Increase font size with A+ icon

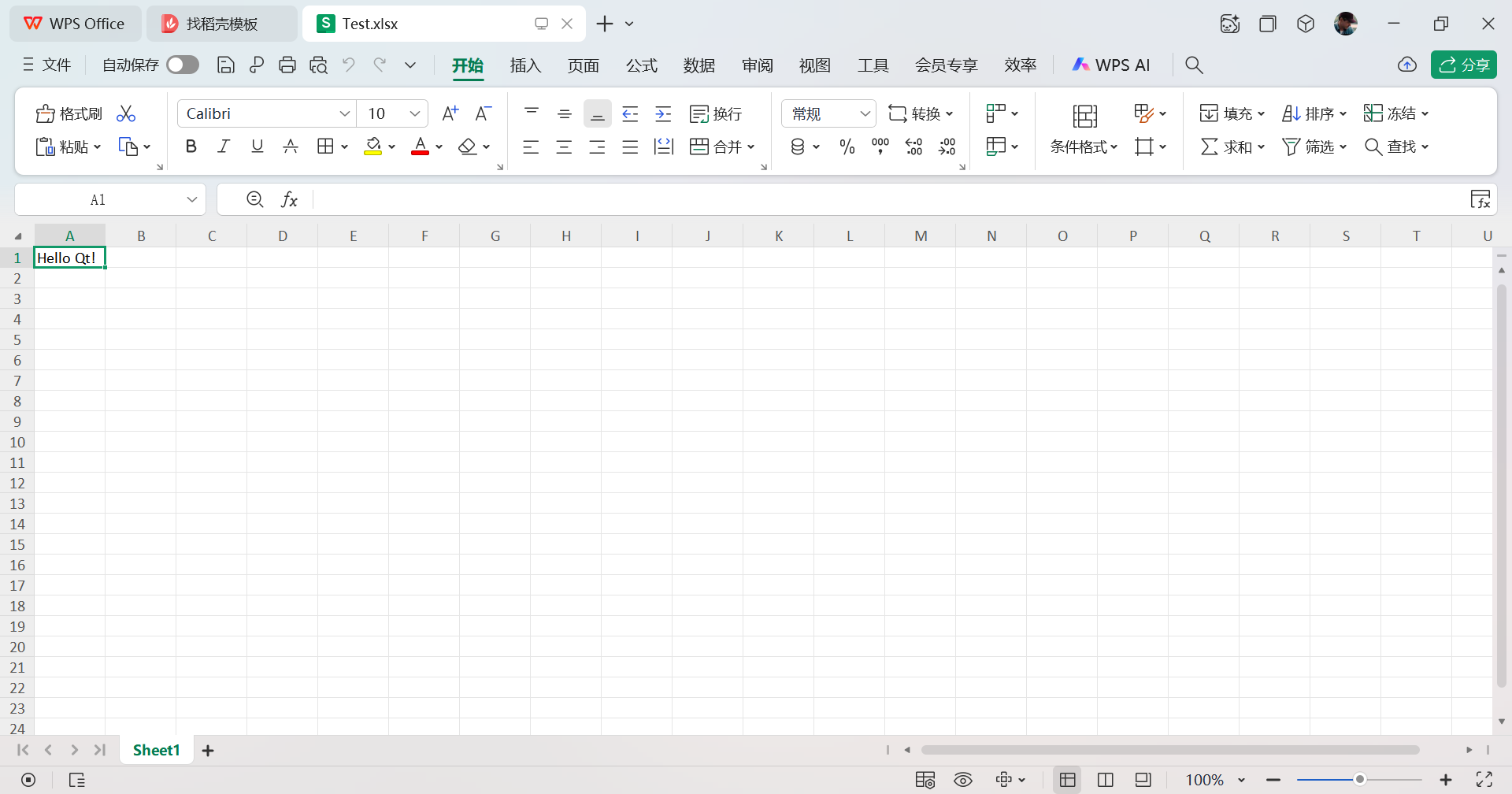pyautogui.click(x=450, y=113)
